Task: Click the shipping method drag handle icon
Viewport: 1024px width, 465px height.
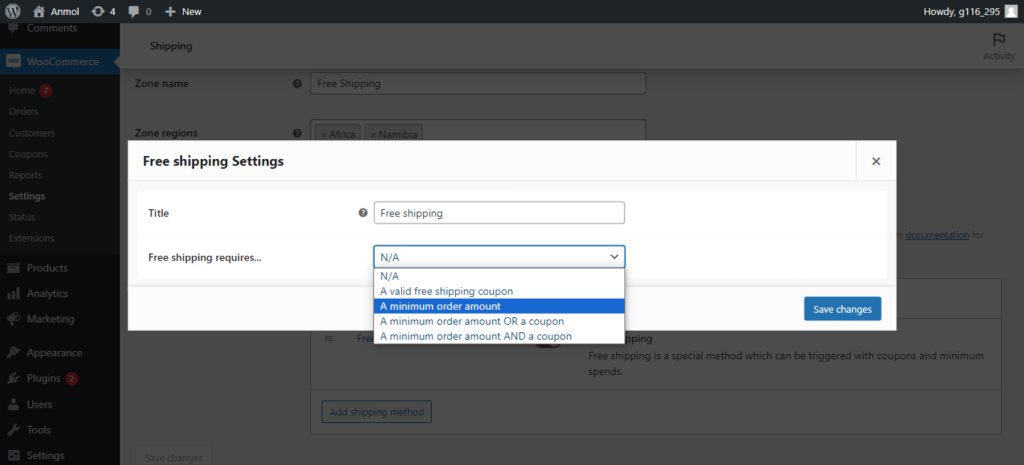Action: click(328, 338)
